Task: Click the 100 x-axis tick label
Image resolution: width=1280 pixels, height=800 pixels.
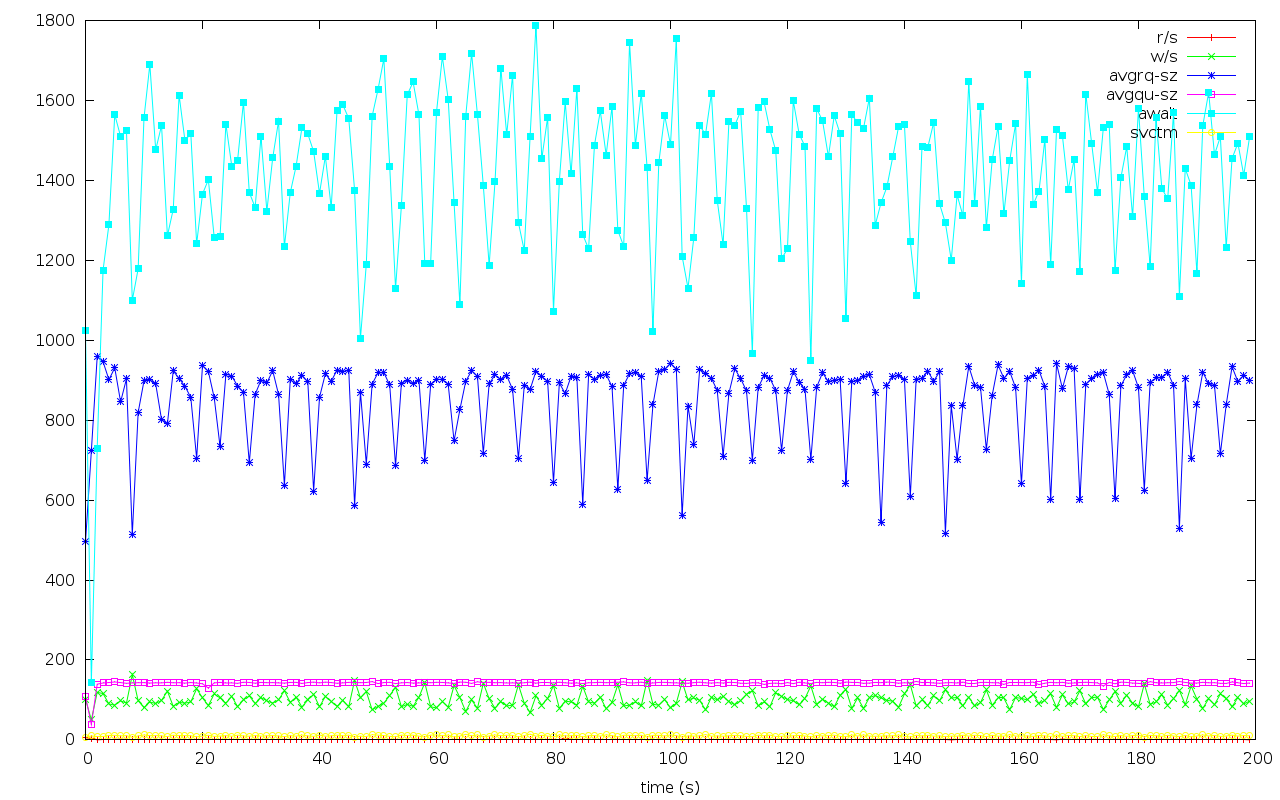Action: pos(671,759)
